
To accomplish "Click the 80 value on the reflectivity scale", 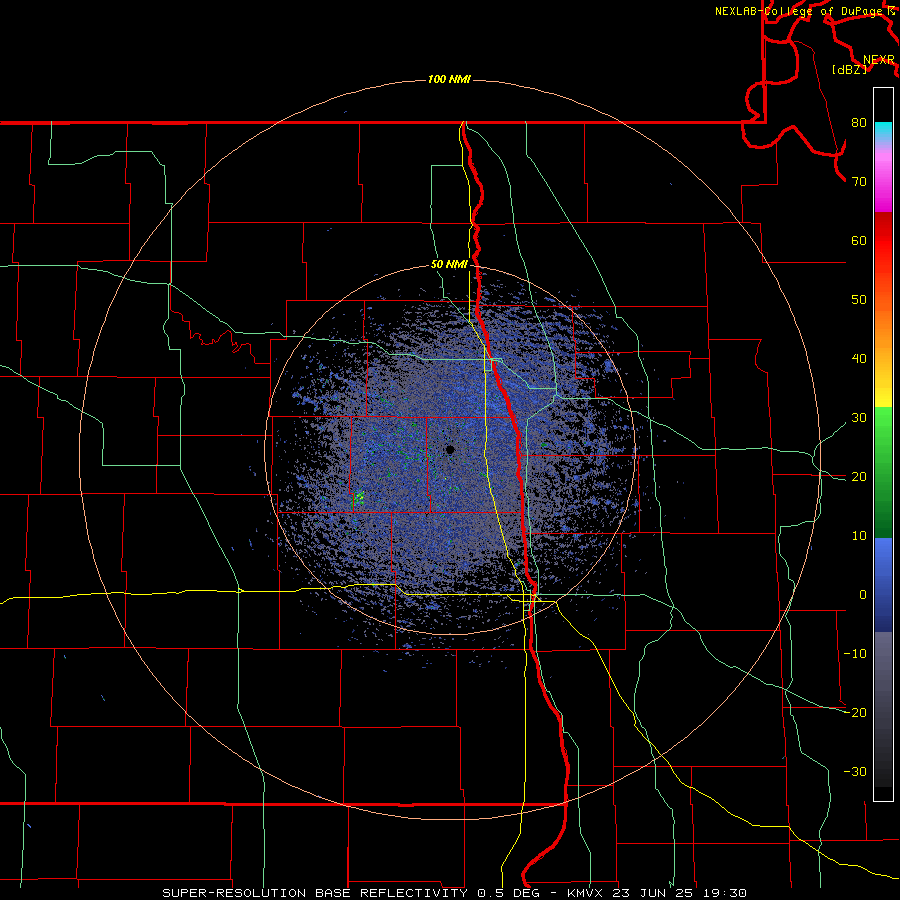I will (x=859, y=123).
